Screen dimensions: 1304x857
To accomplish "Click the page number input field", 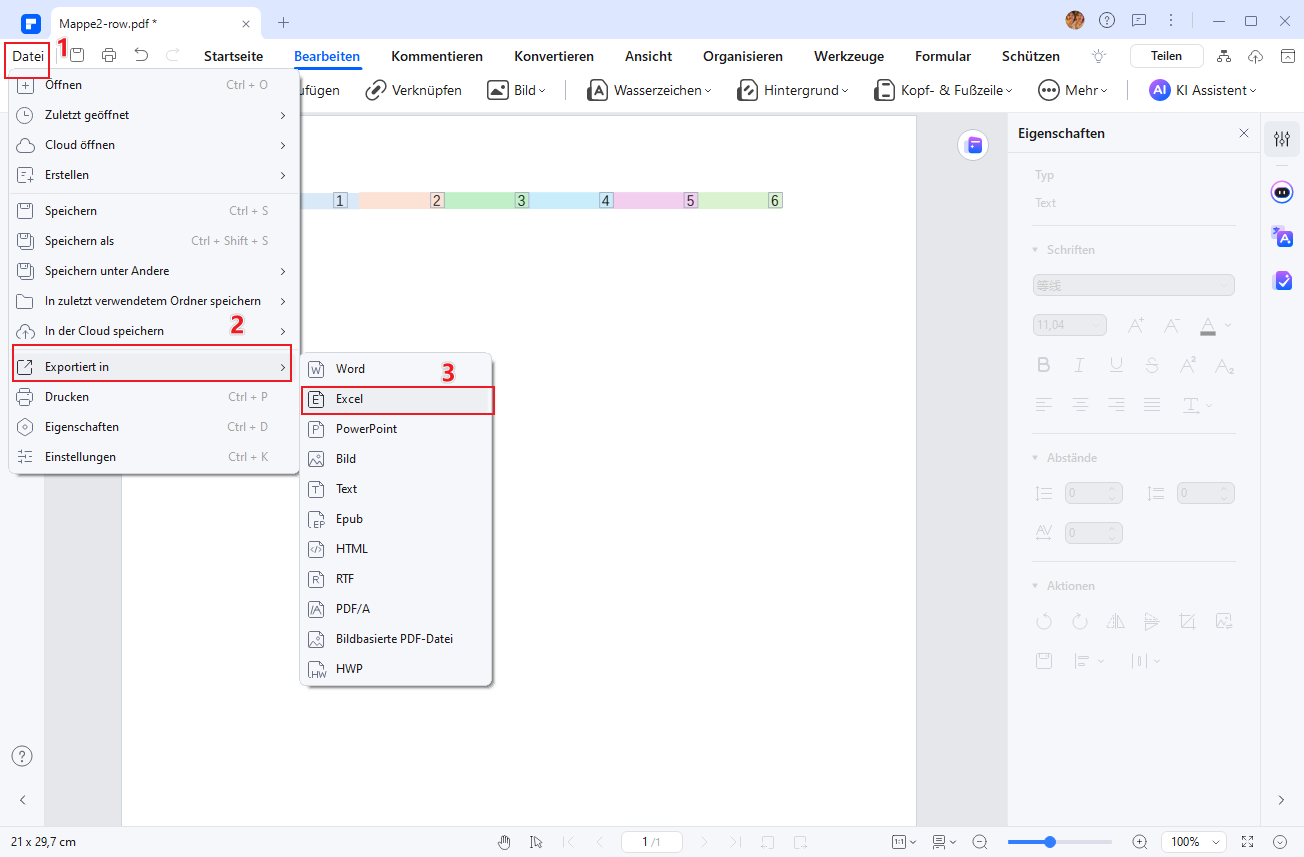I will click(x=651, y=842).
